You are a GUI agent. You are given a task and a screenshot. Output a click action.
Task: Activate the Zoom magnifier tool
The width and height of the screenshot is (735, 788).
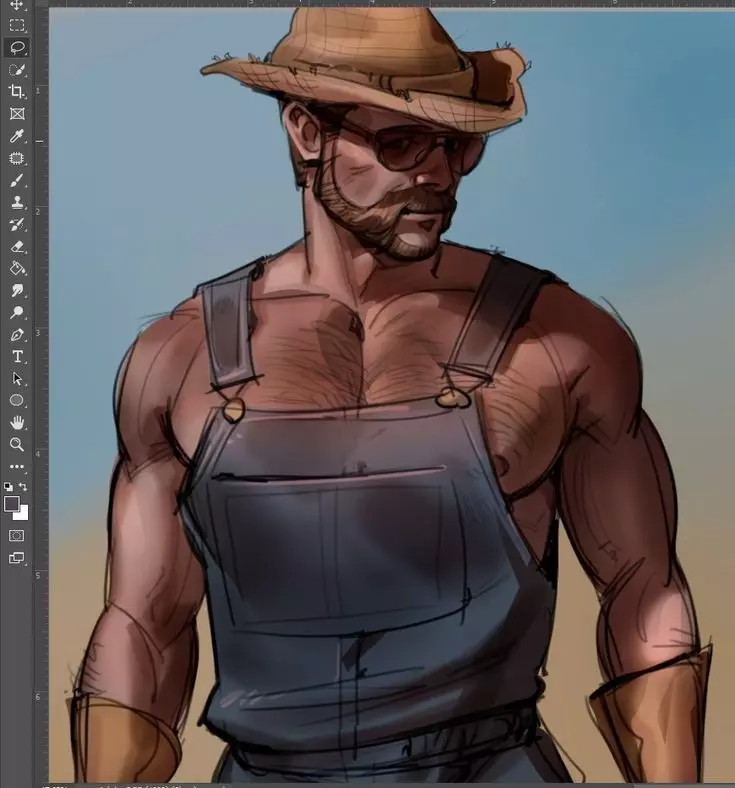click(17, 444)
